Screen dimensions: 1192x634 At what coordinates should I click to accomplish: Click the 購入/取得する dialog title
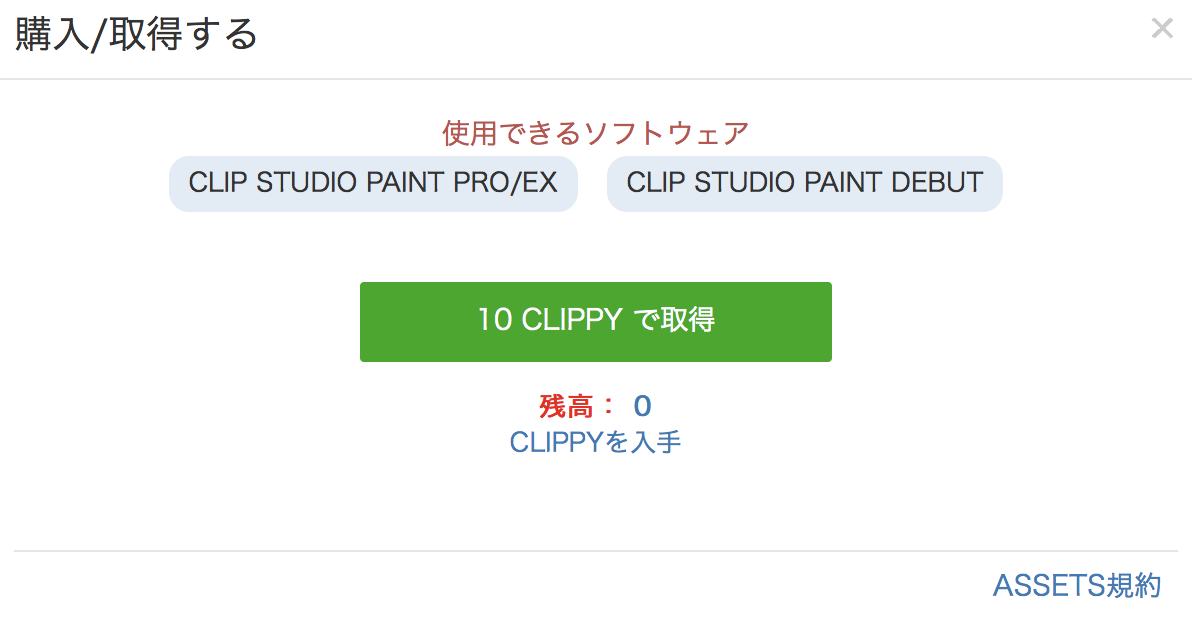pyautogui.click(x=136, y=35)
